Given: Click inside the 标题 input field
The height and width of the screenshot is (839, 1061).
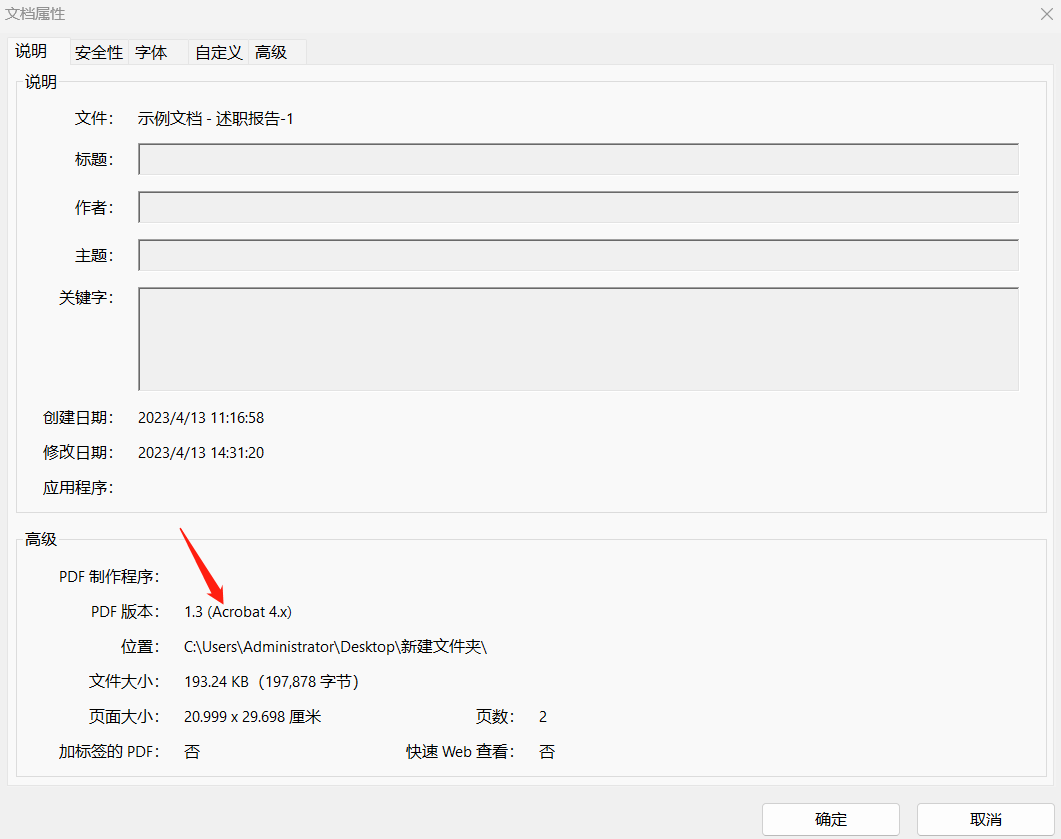Looking at the screenshot, I should 580,158.
